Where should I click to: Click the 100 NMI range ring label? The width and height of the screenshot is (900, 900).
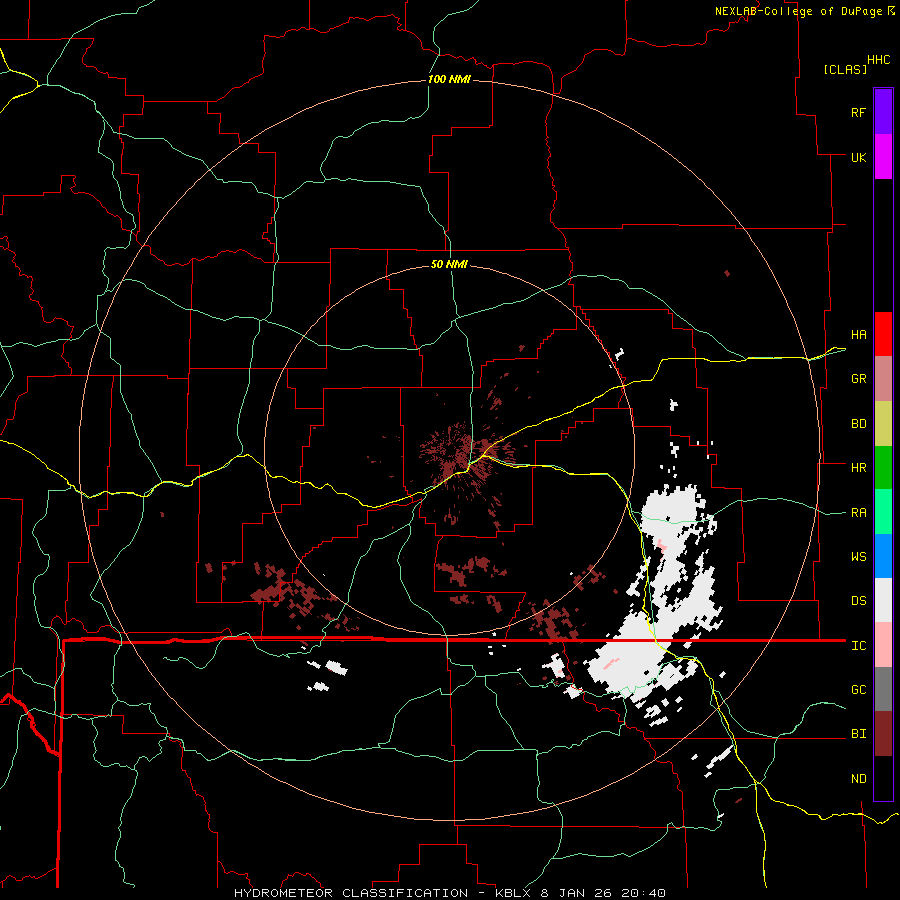tap(449, 79)
